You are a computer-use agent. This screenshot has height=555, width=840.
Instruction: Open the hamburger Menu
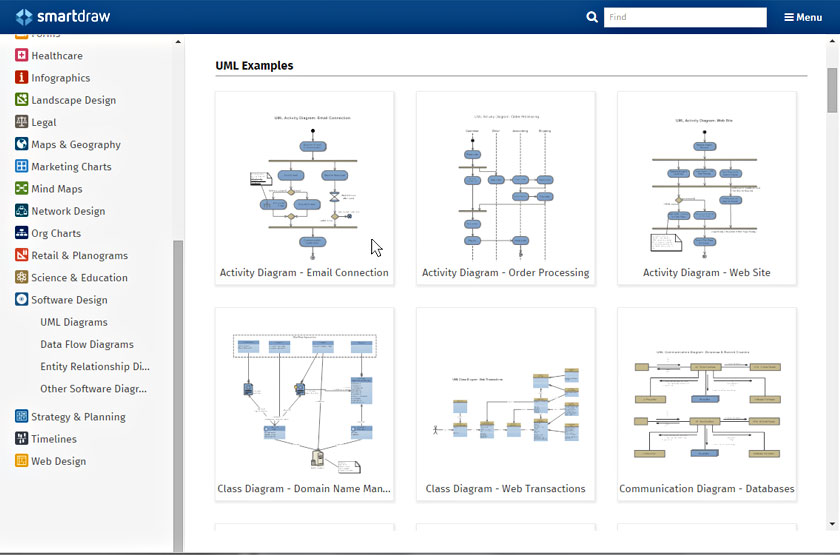803,17
